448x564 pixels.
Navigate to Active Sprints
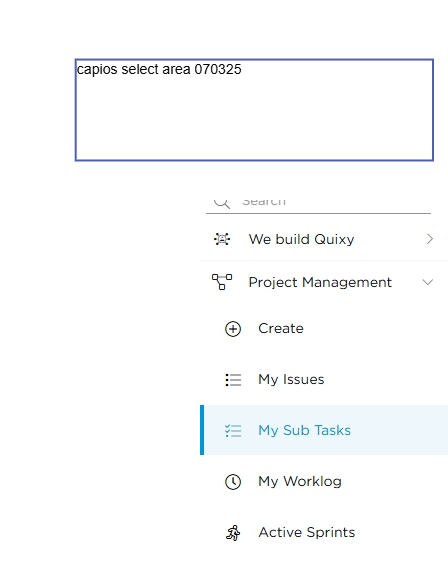(x=307, y=532)
